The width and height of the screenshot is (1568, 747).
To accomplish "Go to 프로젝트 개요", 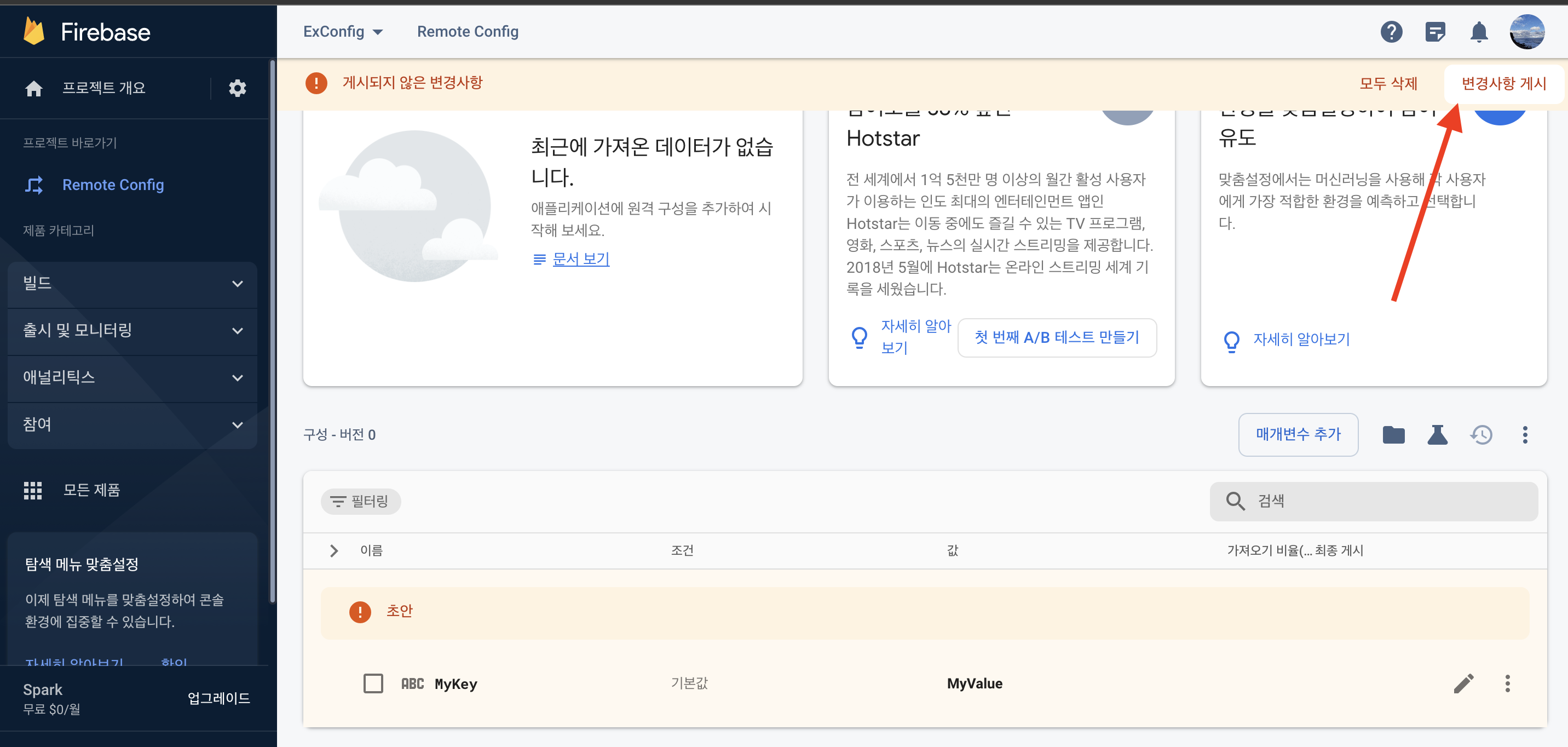I will 103,88.
